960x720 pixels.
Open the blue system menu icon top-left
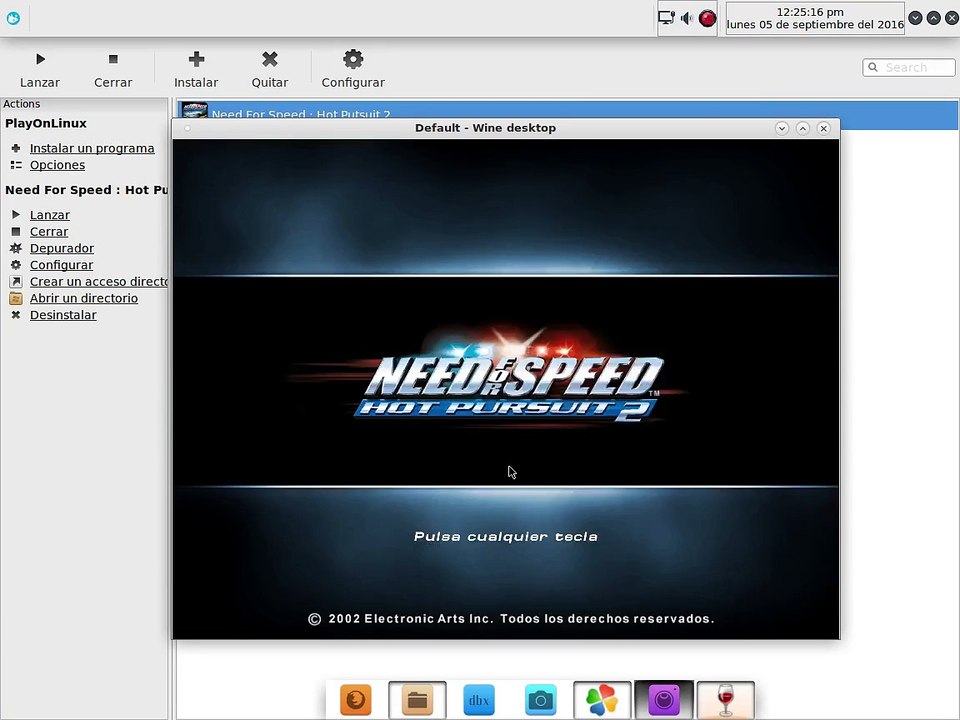pos(13,18)
